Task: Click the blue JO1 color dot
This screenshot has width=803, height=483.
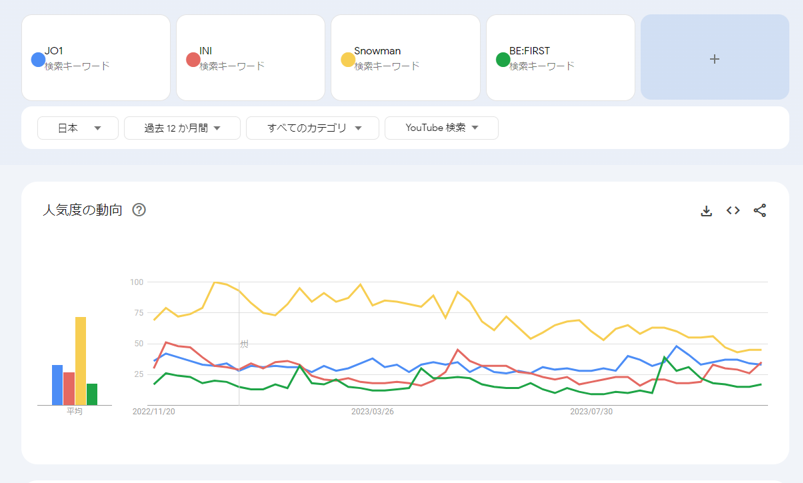Action: 38,59
